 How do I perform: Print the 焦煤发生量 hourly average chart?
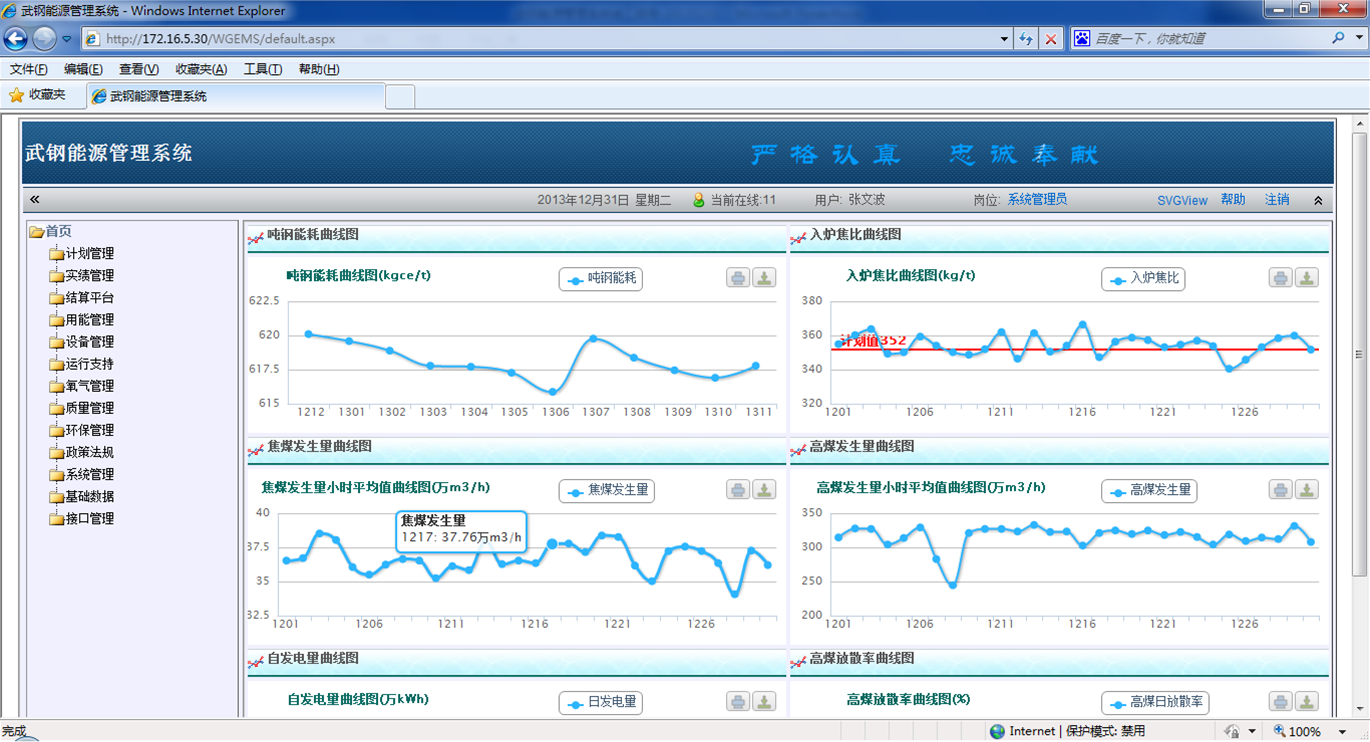738,490
